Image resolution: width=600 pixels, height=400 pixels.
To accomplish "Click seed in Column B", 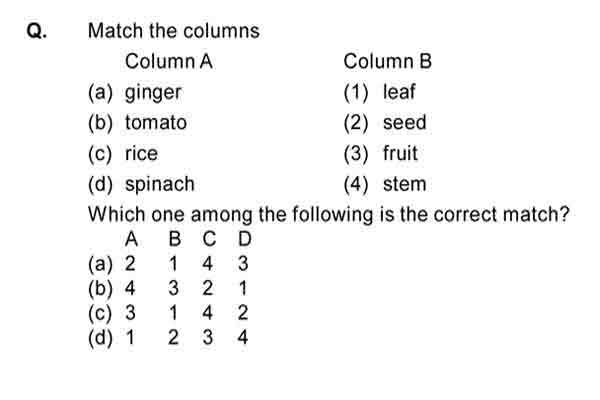I will 404,123.
